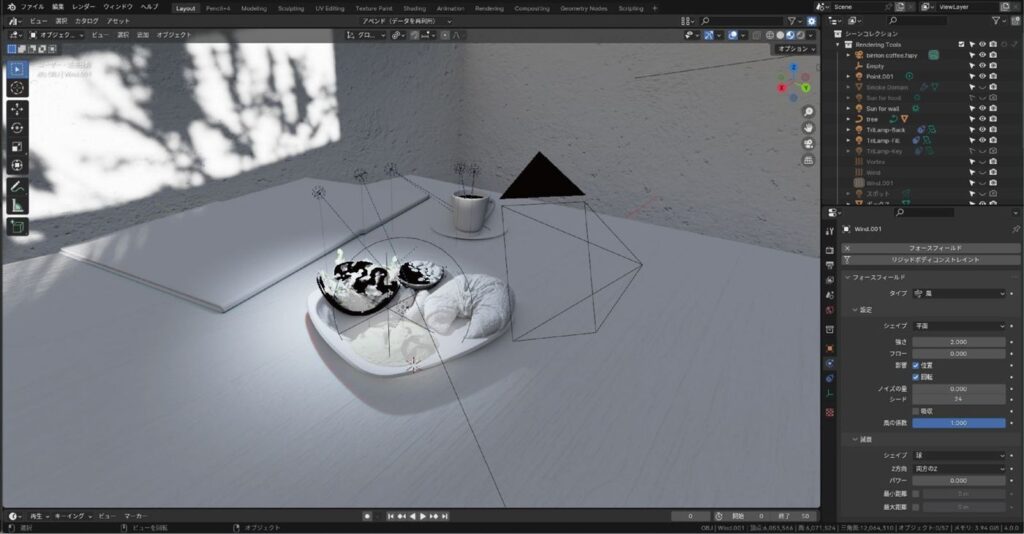
Task: Jump to the timeline start frame
Action: pos(391,516)
